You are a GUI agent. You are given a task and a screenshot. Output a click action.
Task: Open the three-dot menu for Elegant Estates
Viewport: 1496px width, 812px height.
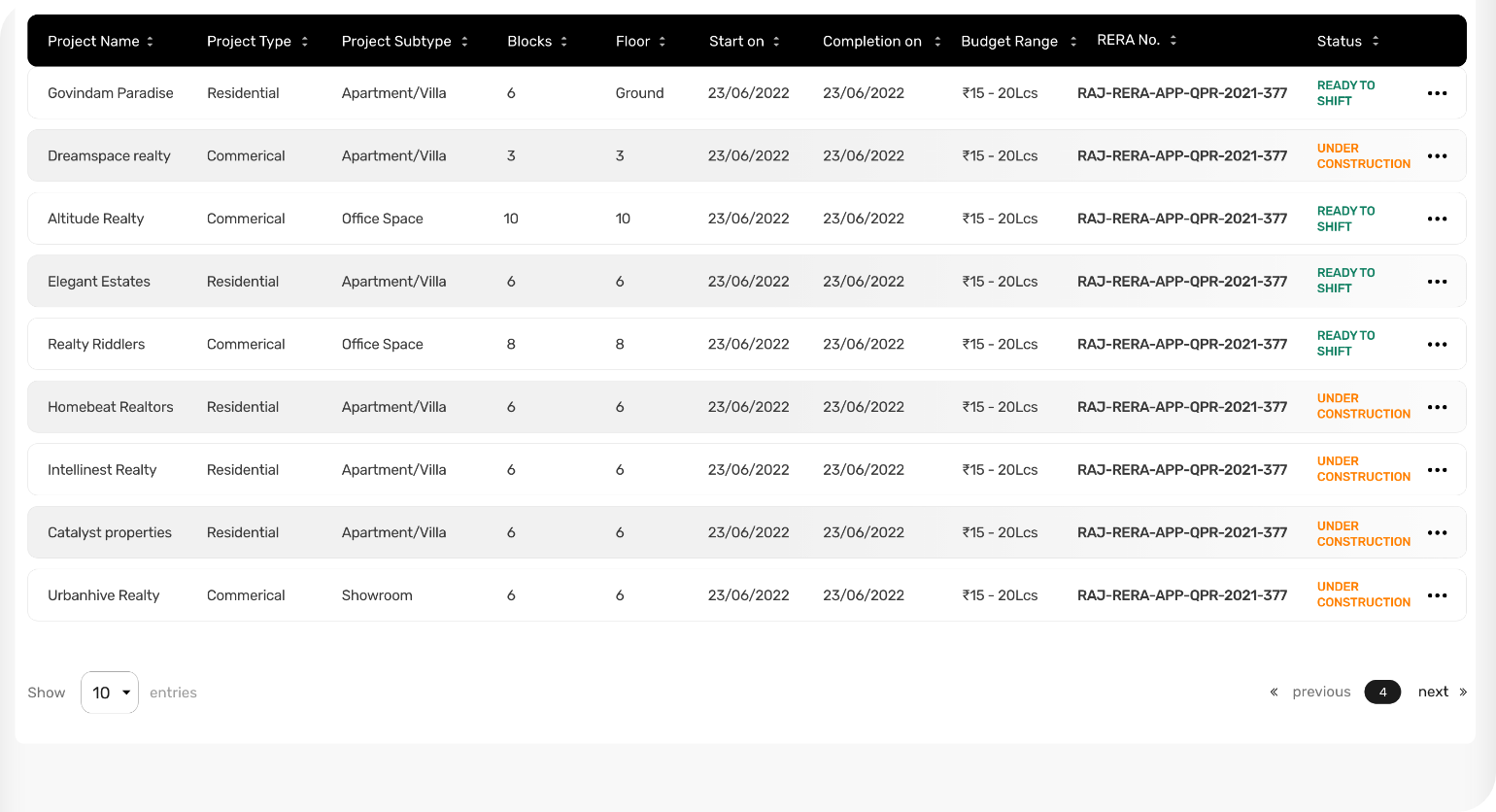click(x=1437, y=282)
